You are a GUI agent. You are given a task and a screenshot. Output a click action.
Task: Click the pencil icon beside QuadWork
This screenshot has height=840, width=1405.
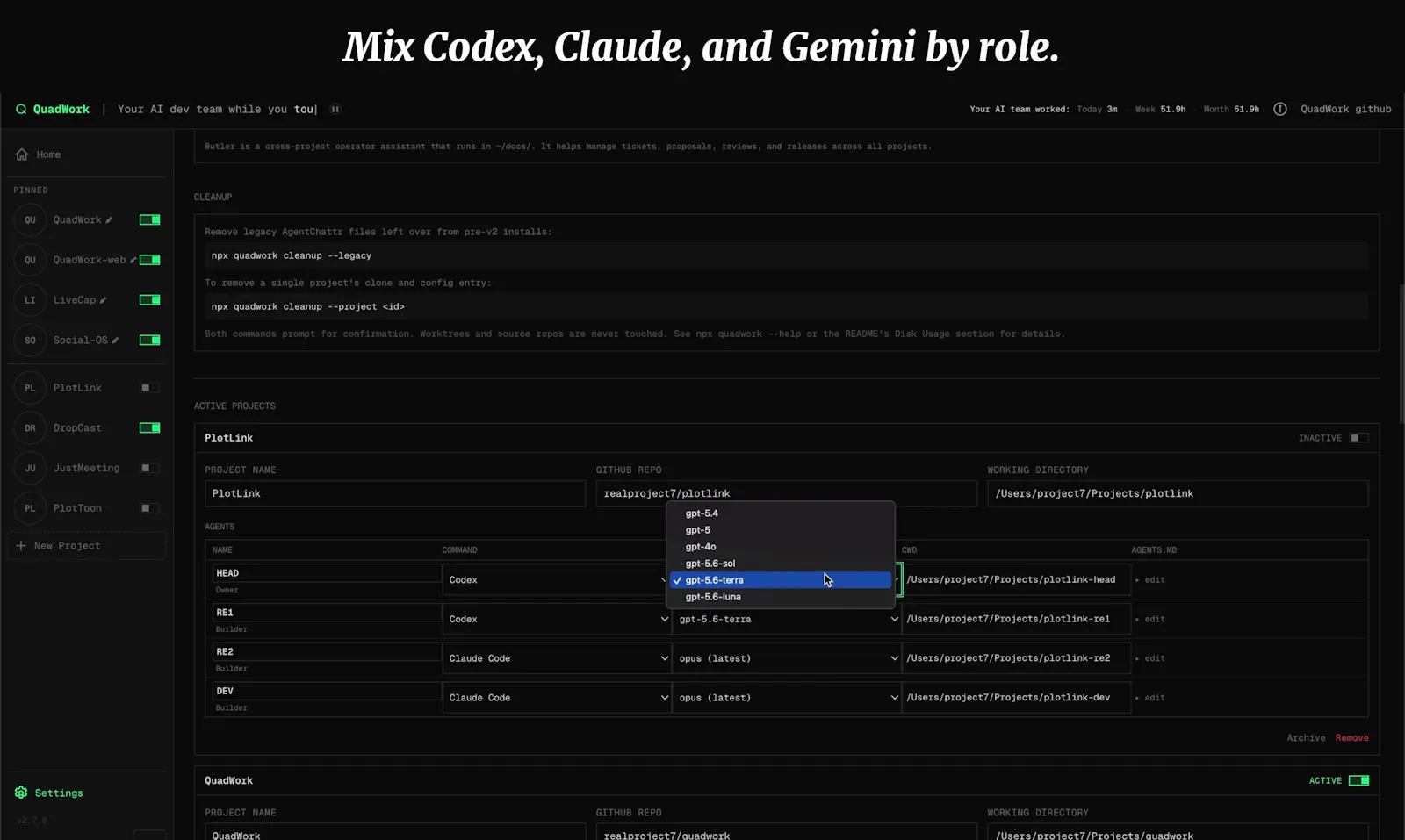(109, 220)
